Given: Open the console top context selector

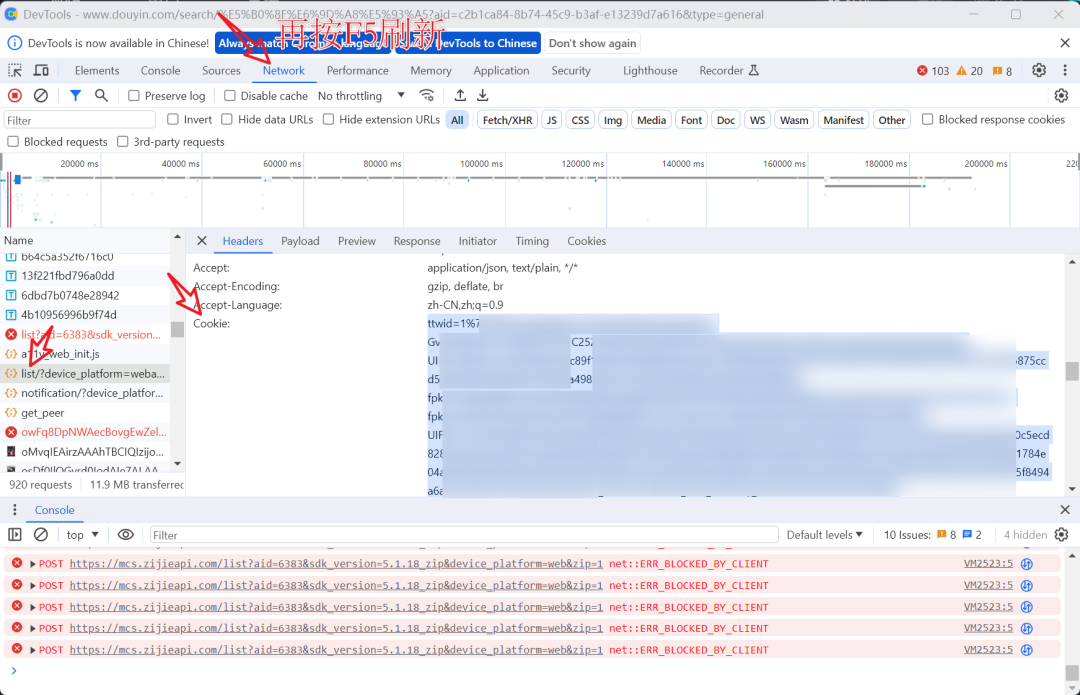Looking at the screenshot, I should coord(82,535).
